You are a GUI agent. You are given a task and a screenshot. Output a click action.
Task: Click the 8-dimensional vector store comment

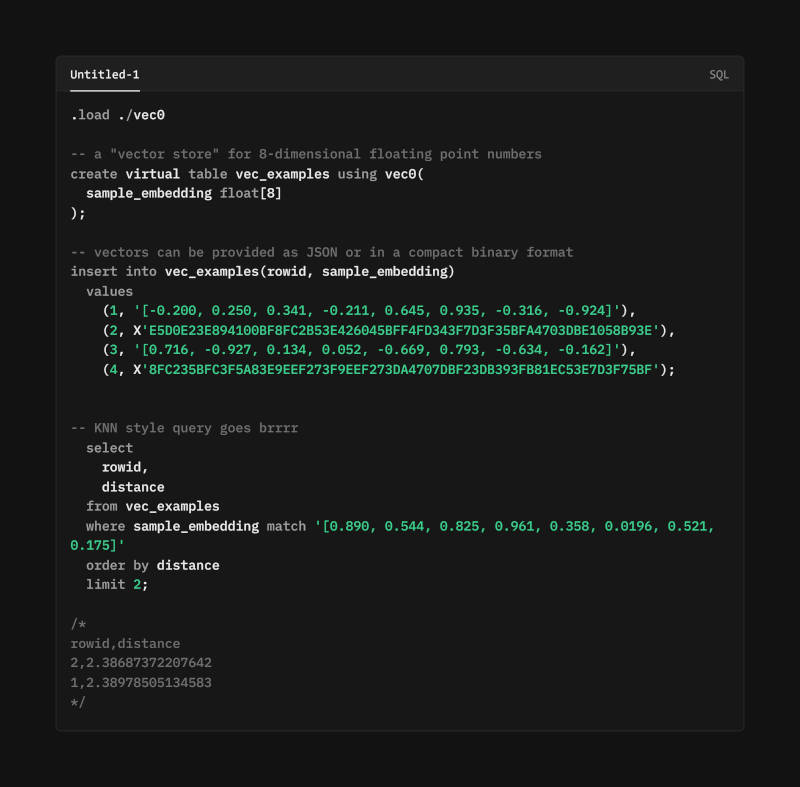click(306, 154)
